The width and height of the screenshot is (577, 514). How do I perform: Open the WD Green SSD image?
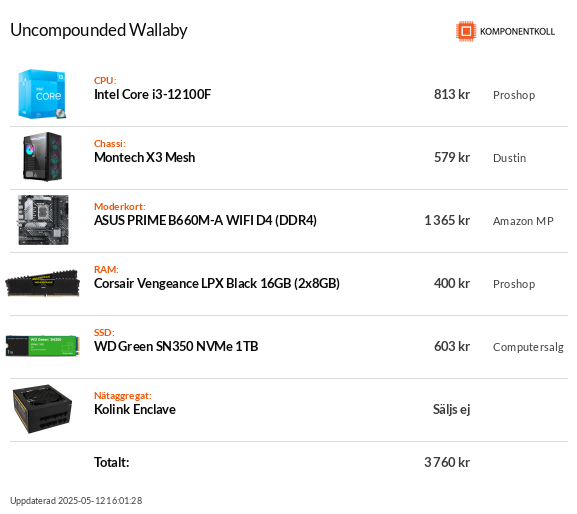pos(42,345)
